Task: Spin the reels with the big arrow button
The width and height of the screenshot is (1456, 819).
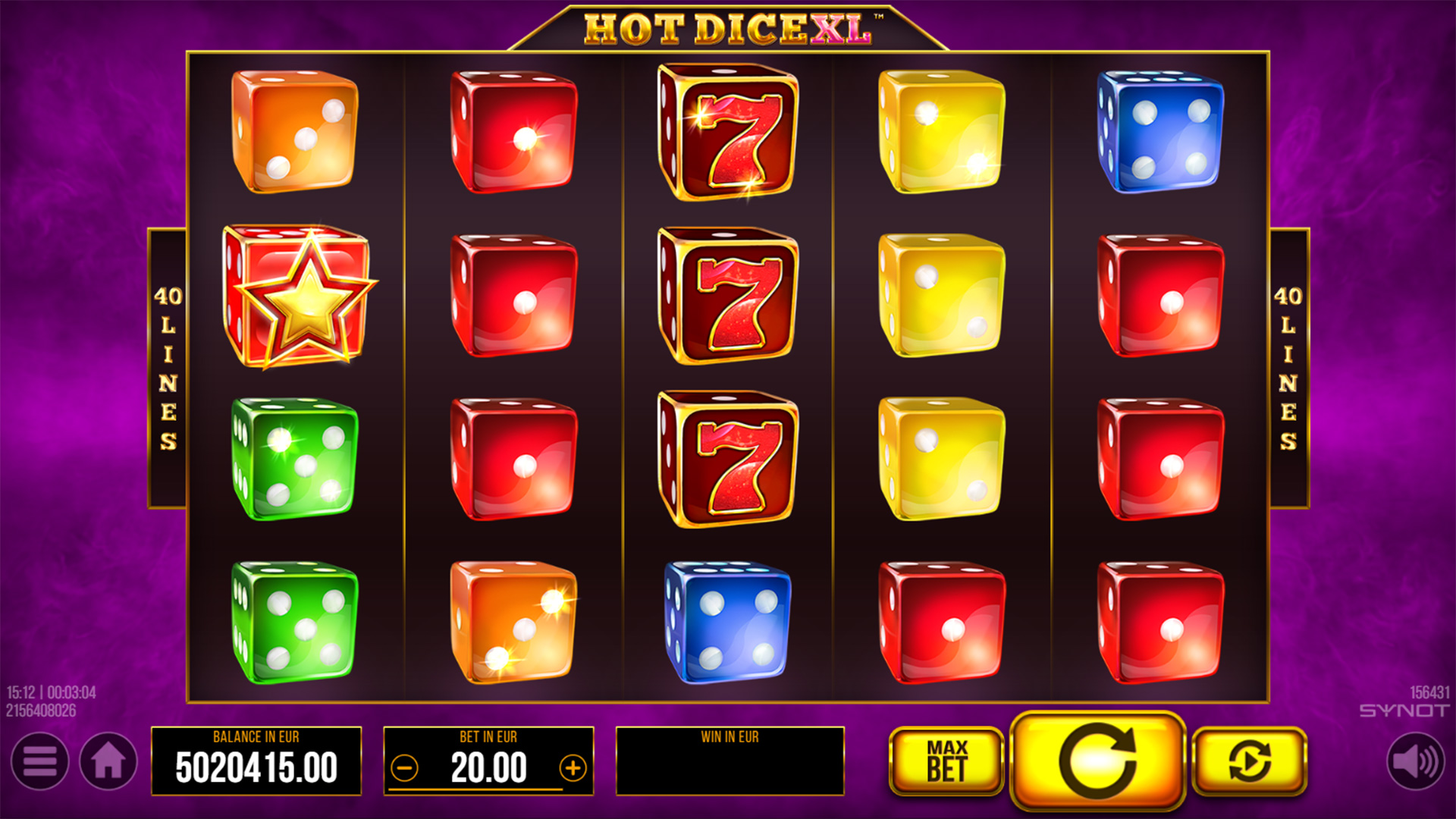Action: (x=1097, y=761)
